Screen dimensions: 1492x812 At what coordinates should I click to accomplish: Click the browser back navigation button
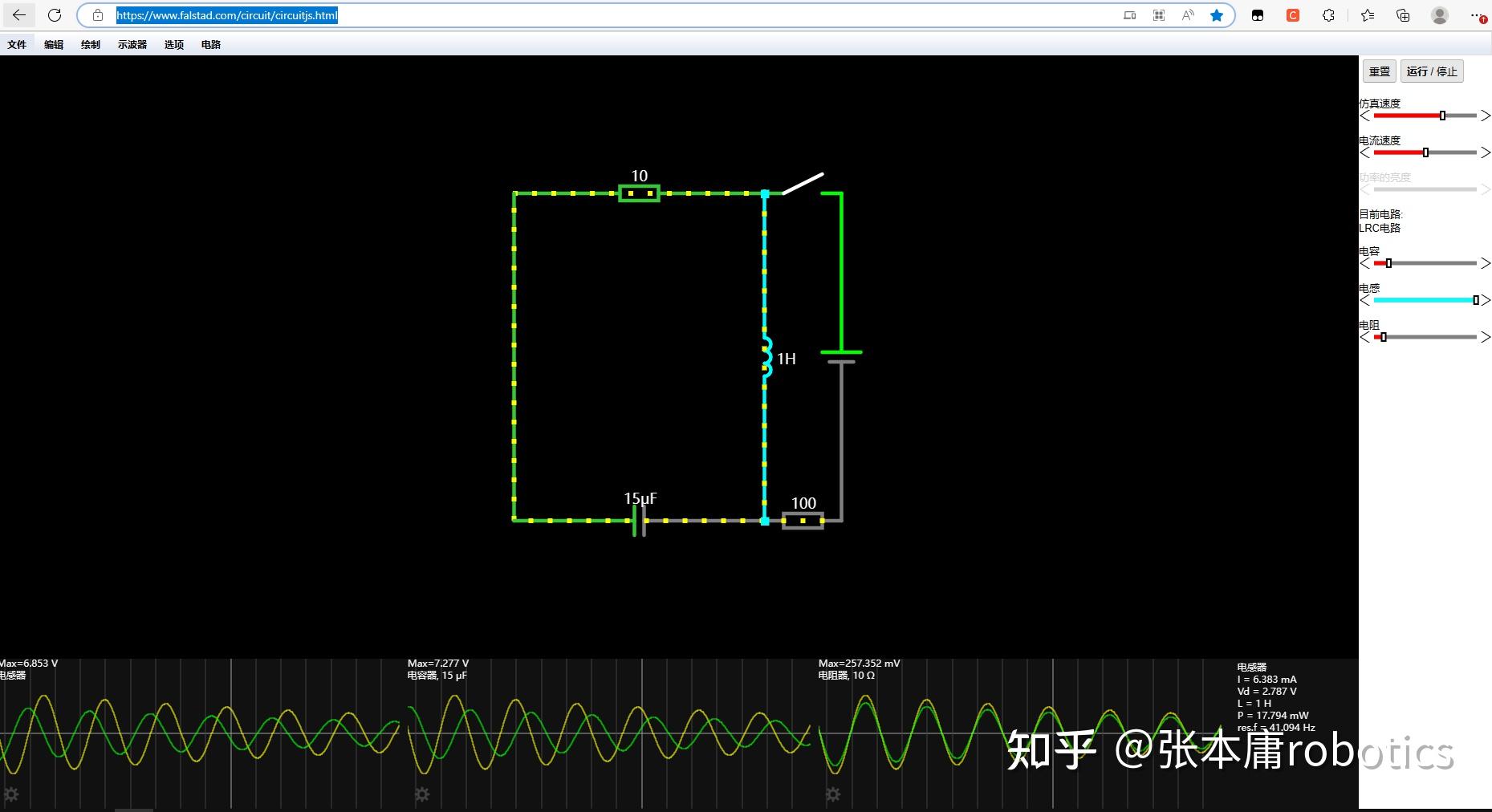tap(18, 14)
